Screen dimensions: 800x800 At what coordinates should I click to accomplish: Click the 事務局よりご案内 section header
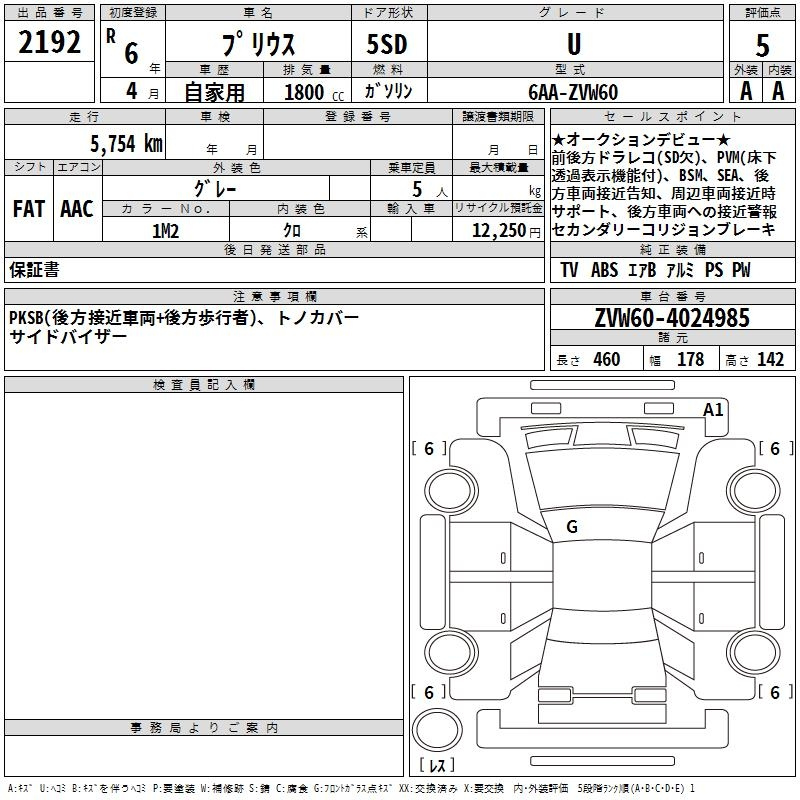(x=204, y=728)
